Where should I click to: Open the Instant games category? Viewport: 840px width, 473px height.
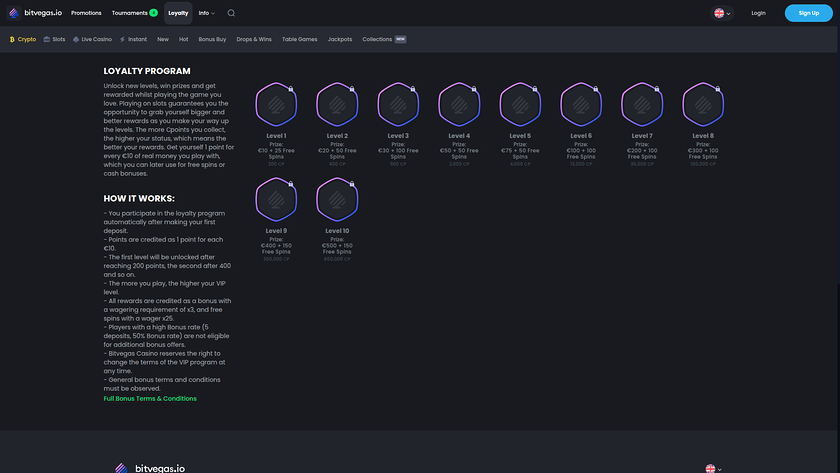pos(133,39)
